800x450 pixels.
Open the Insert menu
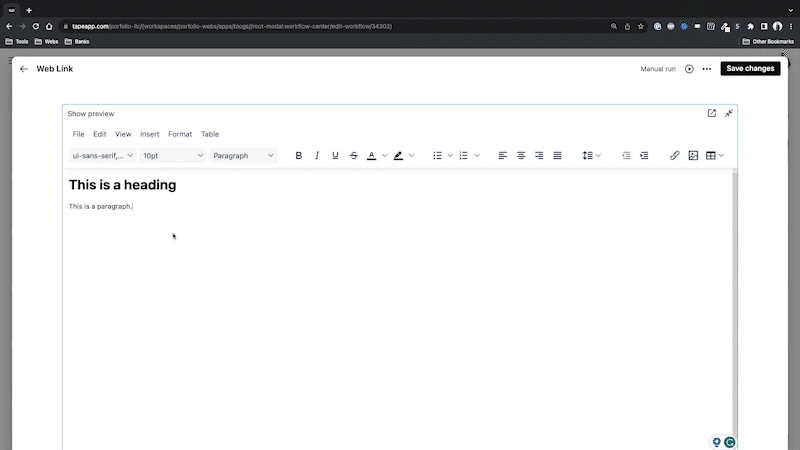click(x=149, y=134)
